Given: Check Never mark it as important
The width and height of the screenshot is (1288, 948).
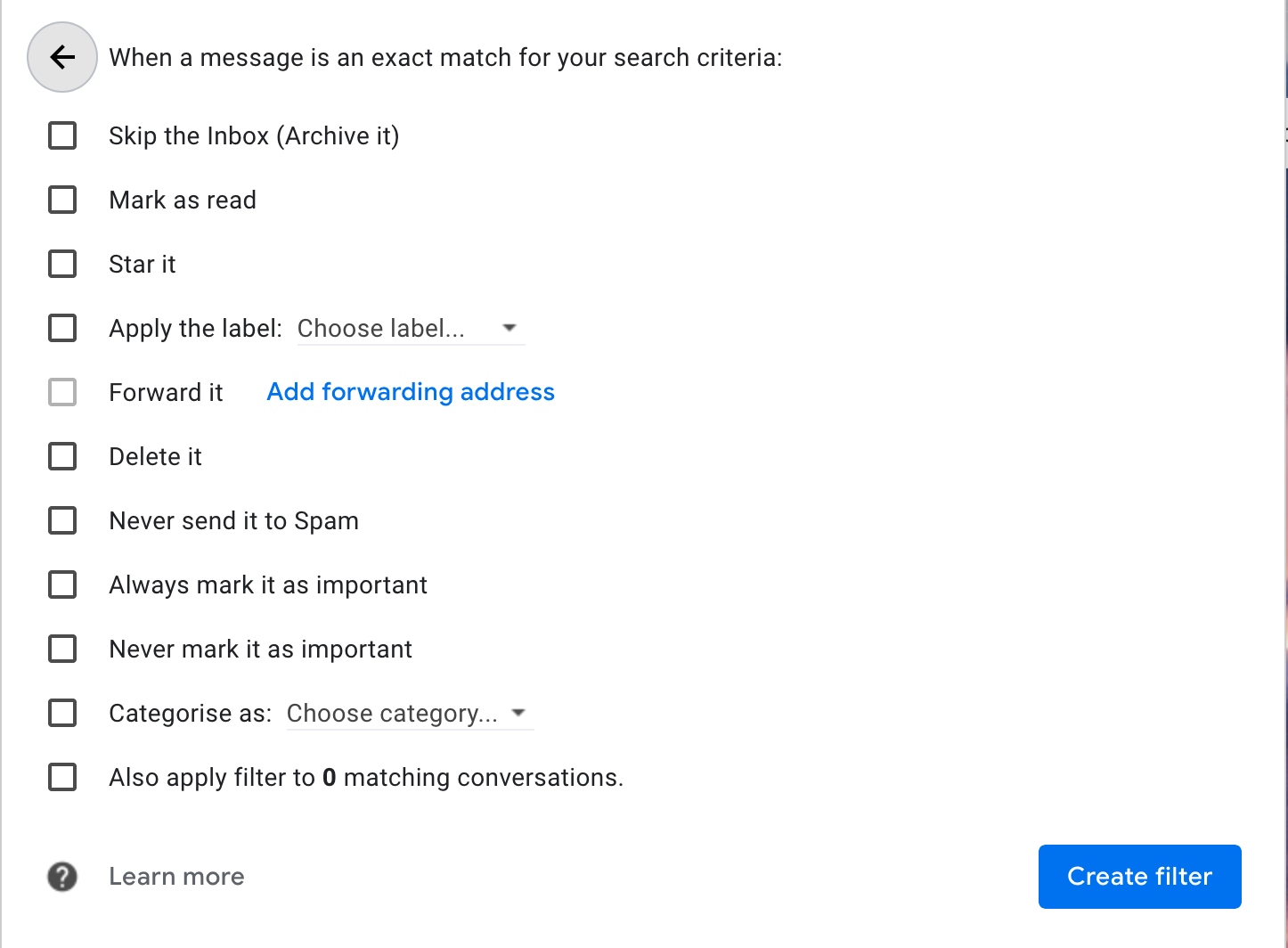Looking at the screenshot, I should point(61,649).
